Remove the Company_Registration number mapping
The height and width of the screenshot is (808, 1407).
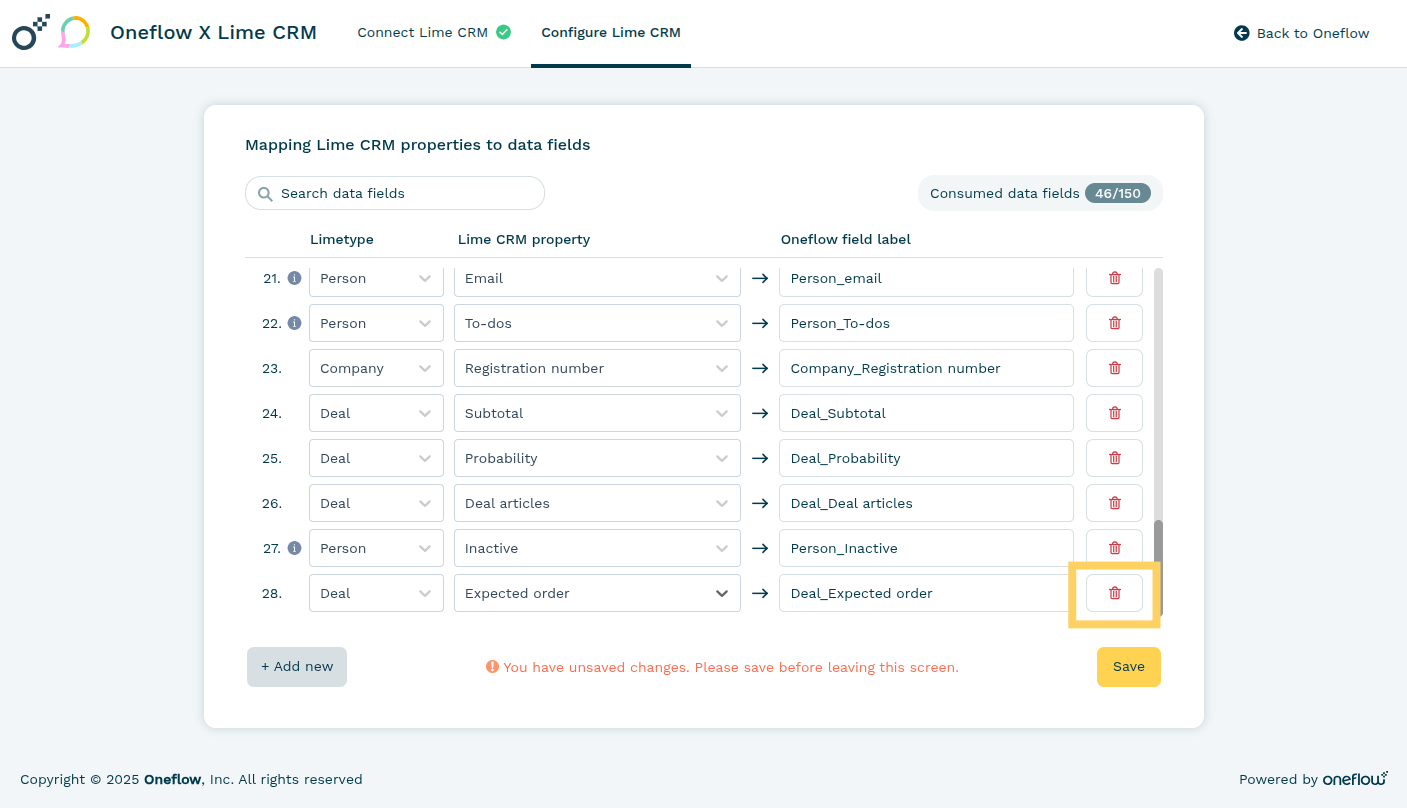1114,368
